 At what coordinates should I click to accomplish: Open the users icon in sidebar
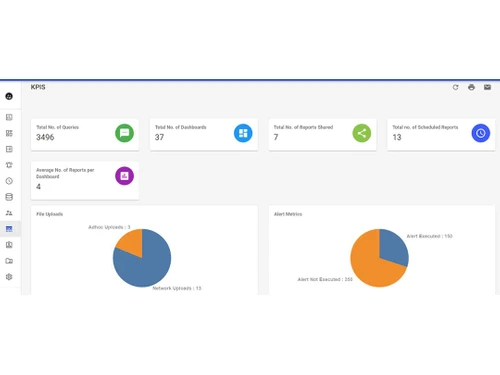point(9,213)
